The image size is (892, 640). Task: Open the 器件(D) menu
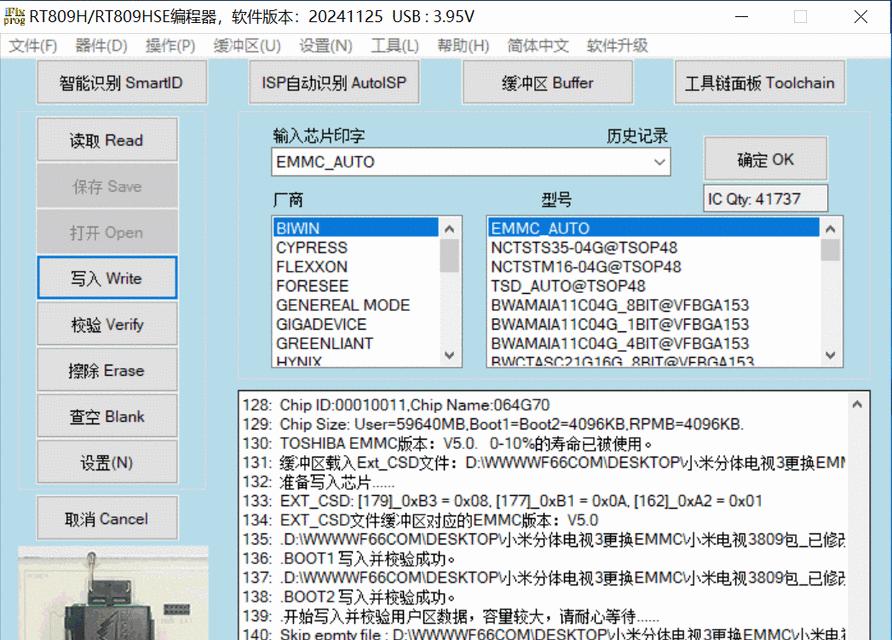point(101,46)
